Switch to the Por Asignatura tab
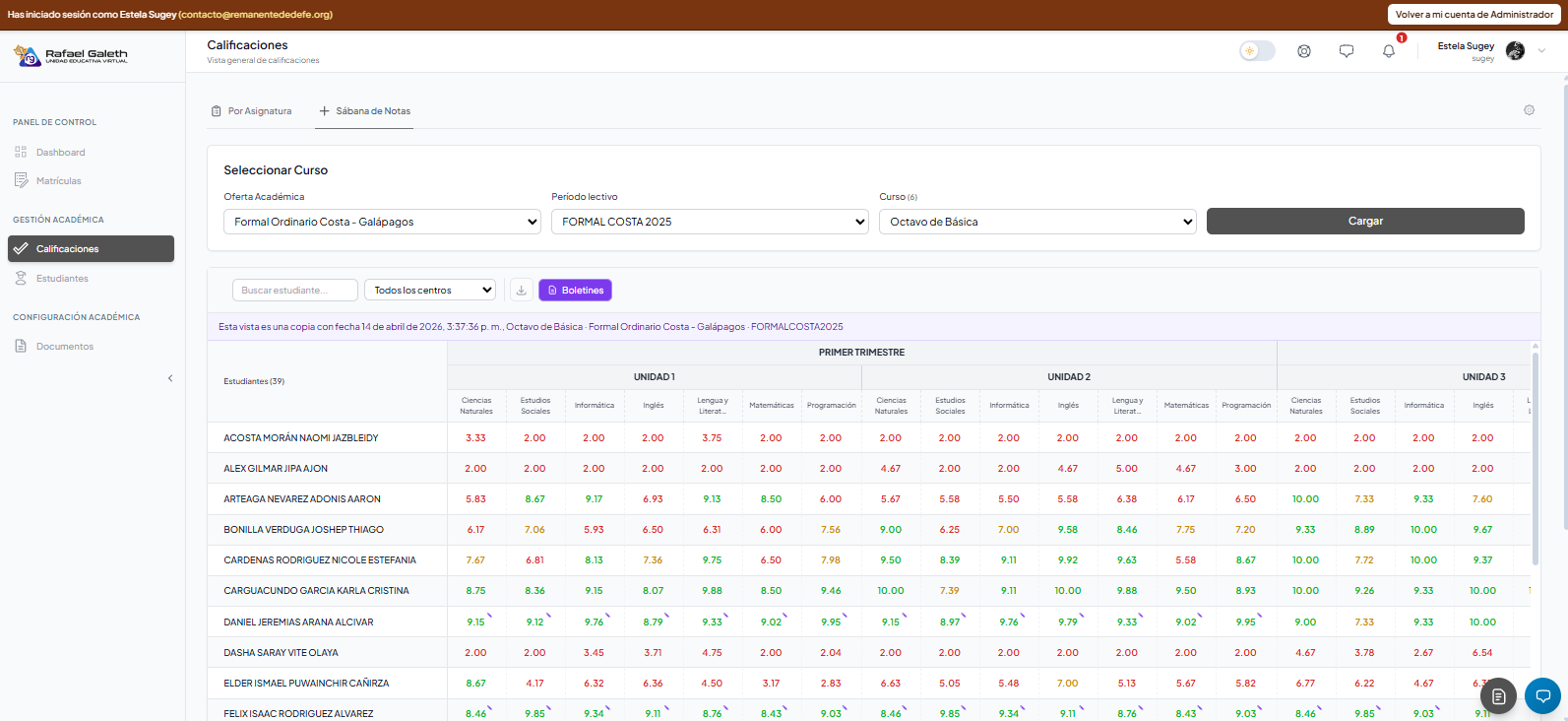Image resolution: width=1568 pixels, height=721 pixels. 252,111
